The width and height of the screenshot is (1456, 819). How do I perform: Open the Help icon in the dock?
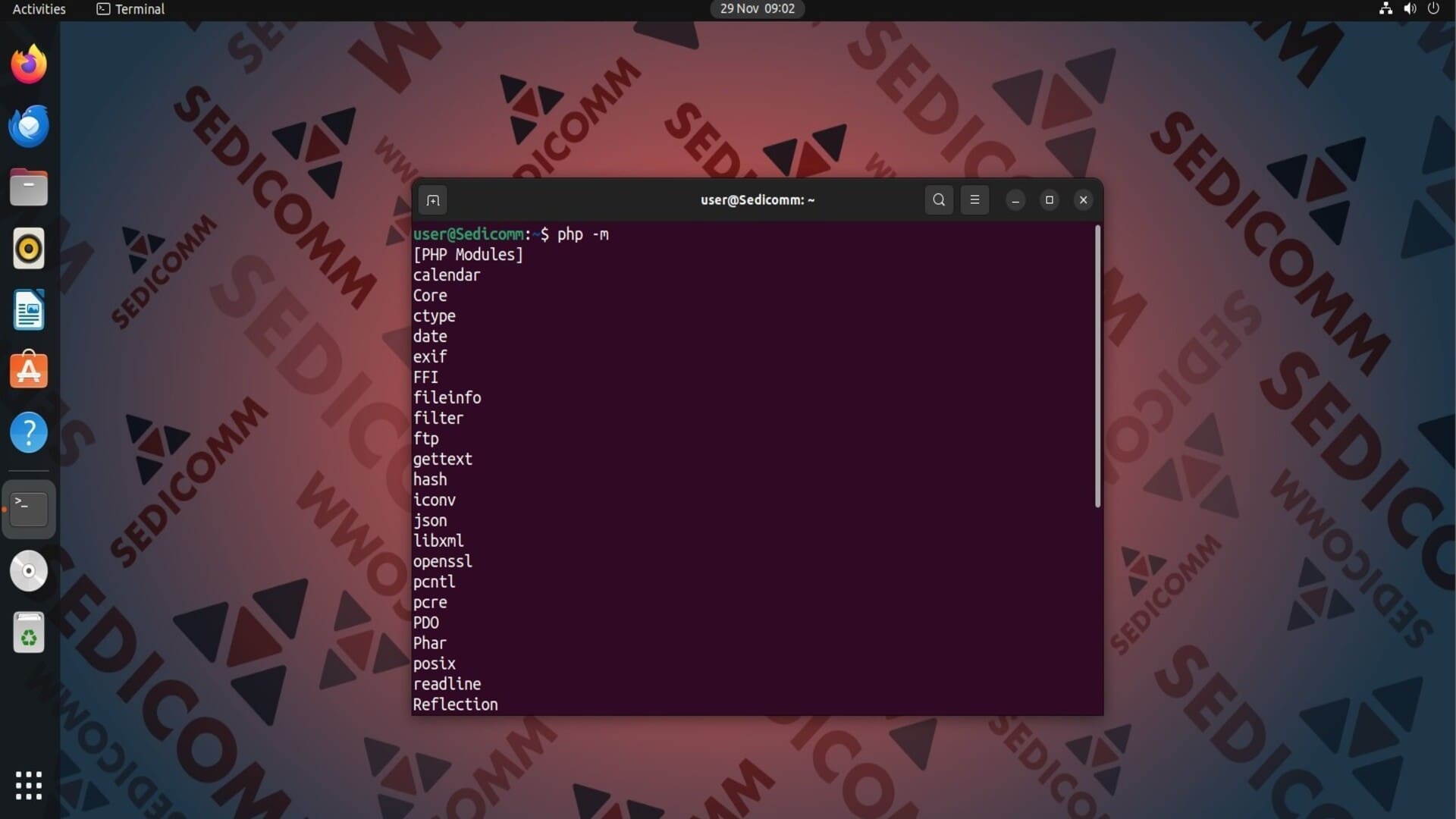click(x=29, y=432)
